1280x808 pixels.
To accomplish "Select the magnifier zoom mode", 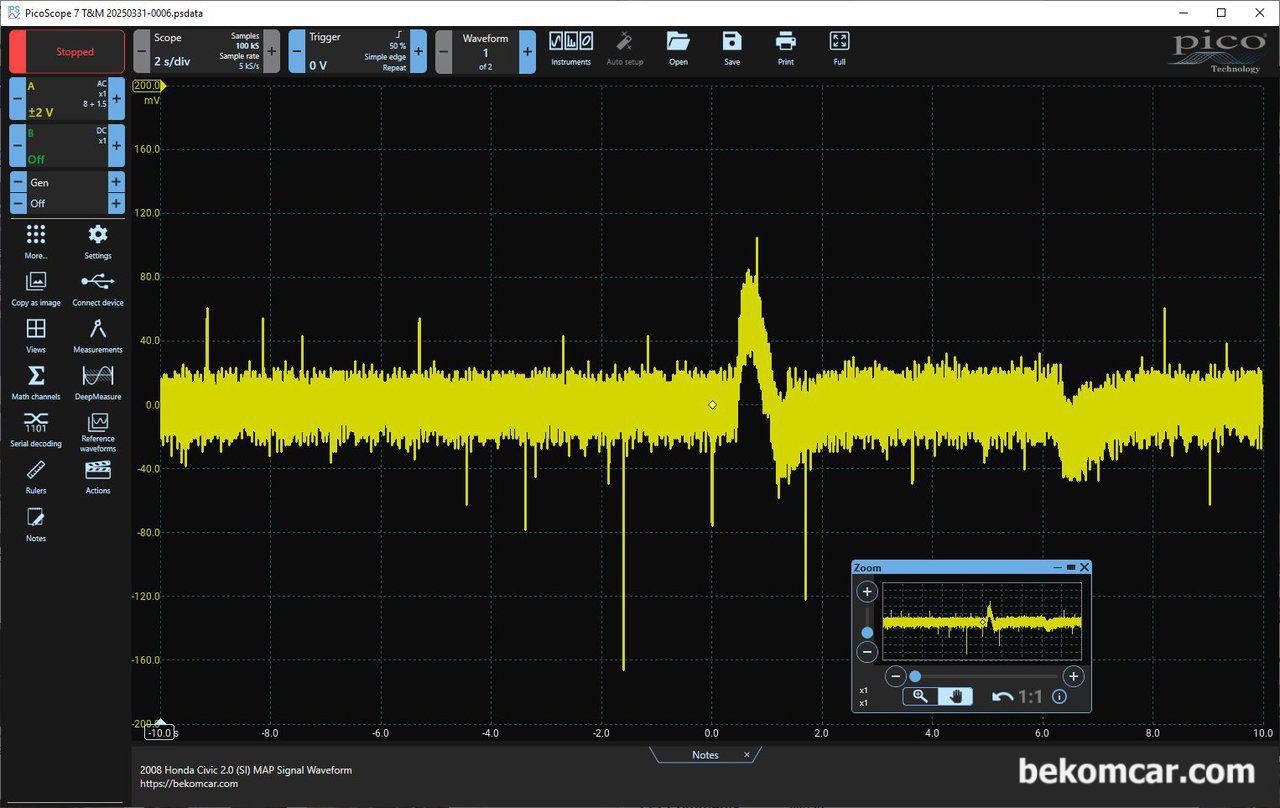I will (x=920, y=697).
